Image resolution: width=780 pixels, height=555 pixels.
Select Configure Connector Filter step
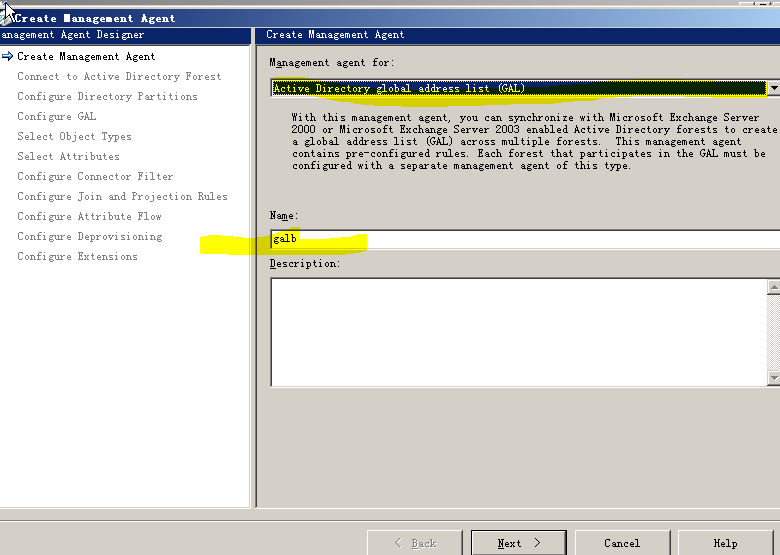tap(95, 177)
